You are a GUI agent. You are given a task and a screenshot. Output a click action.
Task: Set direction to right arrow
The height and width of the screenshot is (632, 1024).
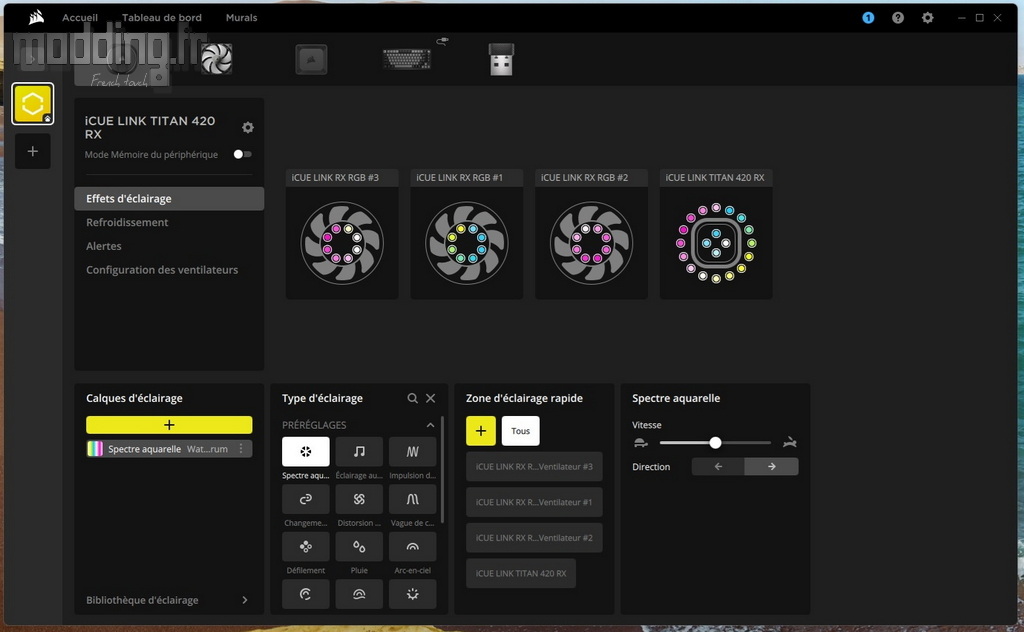[771, 466]
